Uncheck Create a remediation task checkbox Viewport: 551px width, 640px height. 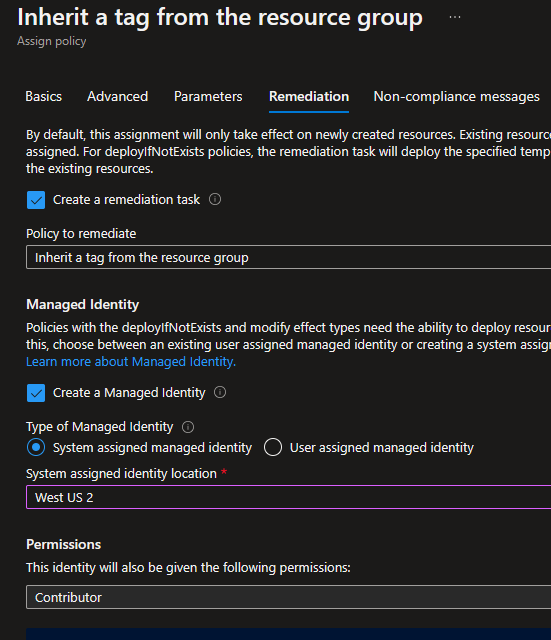[x=36, y=200]
